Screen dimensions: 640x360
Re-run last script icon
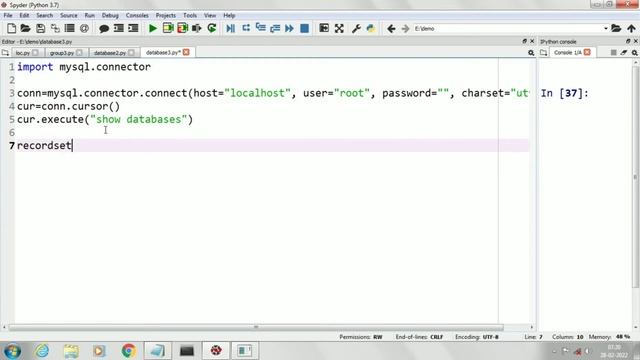[x=211, y=28]
